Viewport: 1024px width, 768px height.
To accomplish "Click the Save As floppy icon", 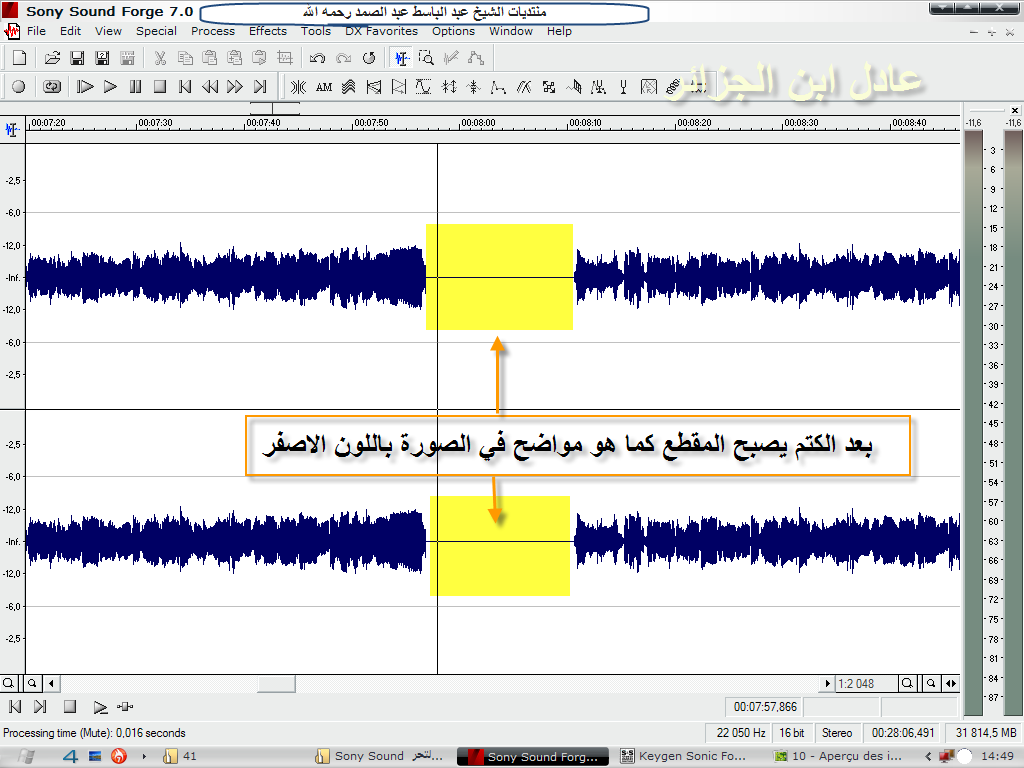I will coord(102,58).
